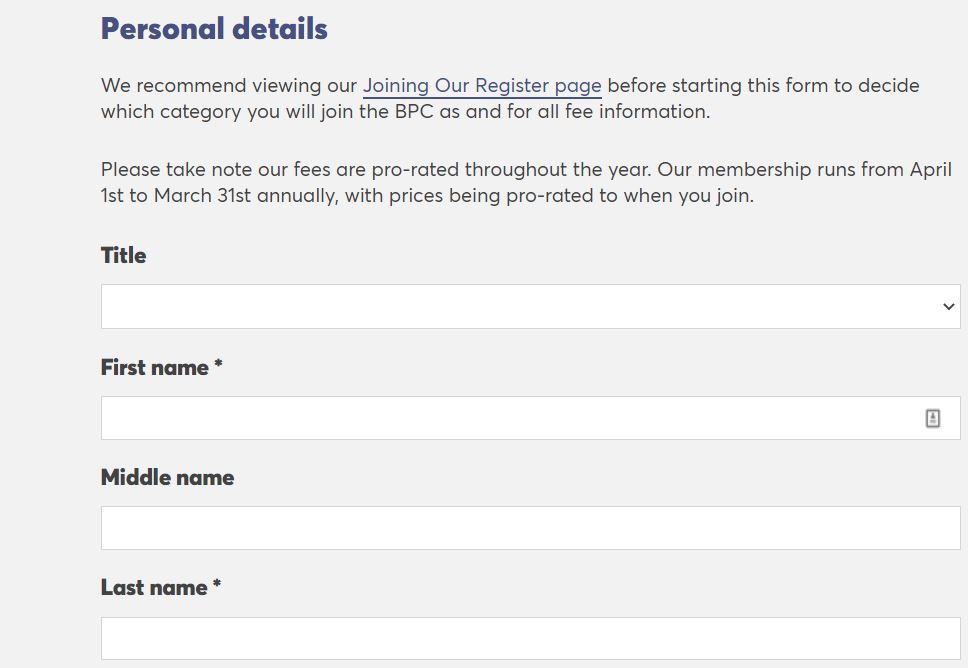Click the pro-rated fees notice paragraph
968x668 pixels.
tap(526, 183)
